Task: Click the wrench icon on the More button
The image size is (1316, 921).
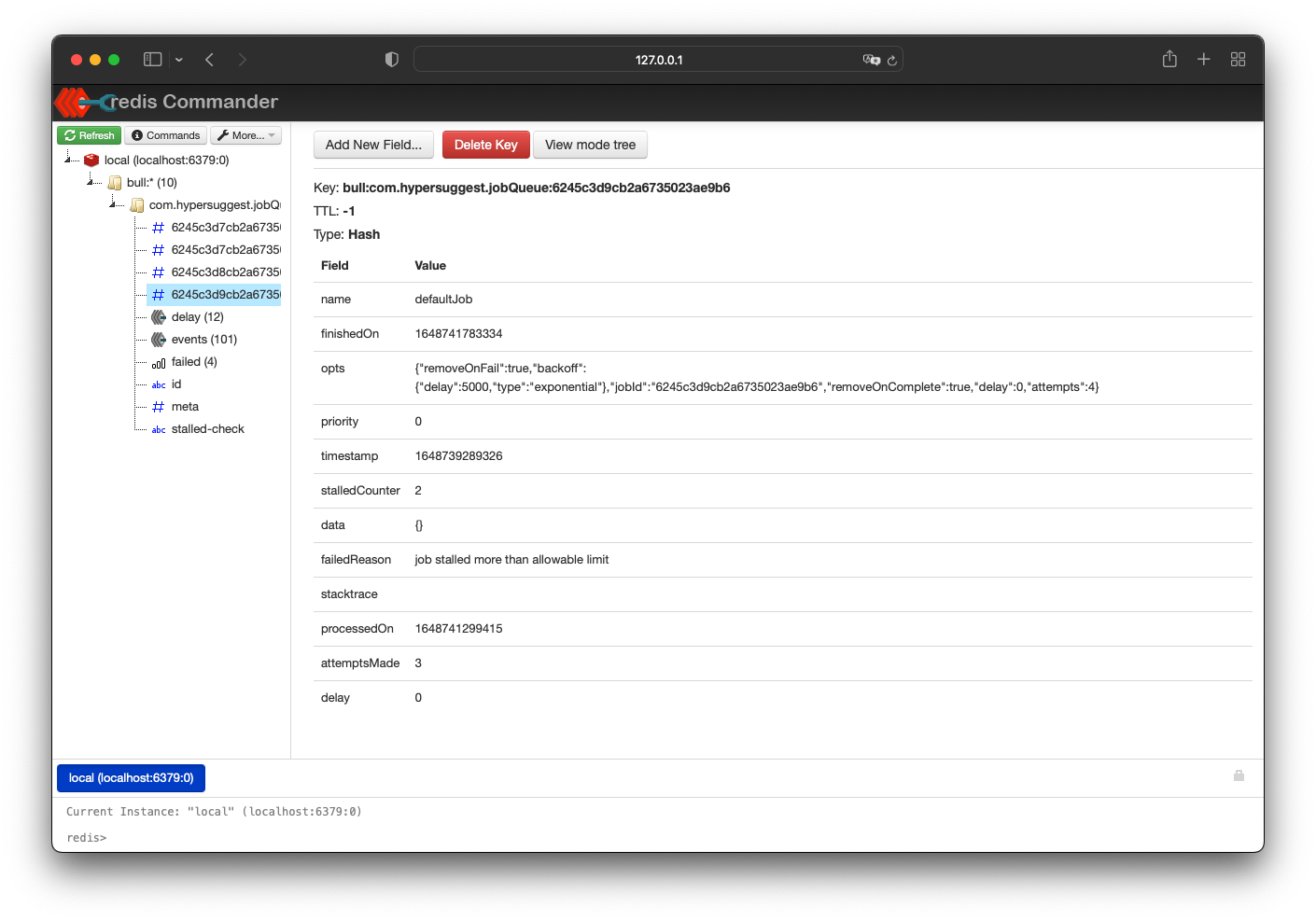Action: (224, 135)
